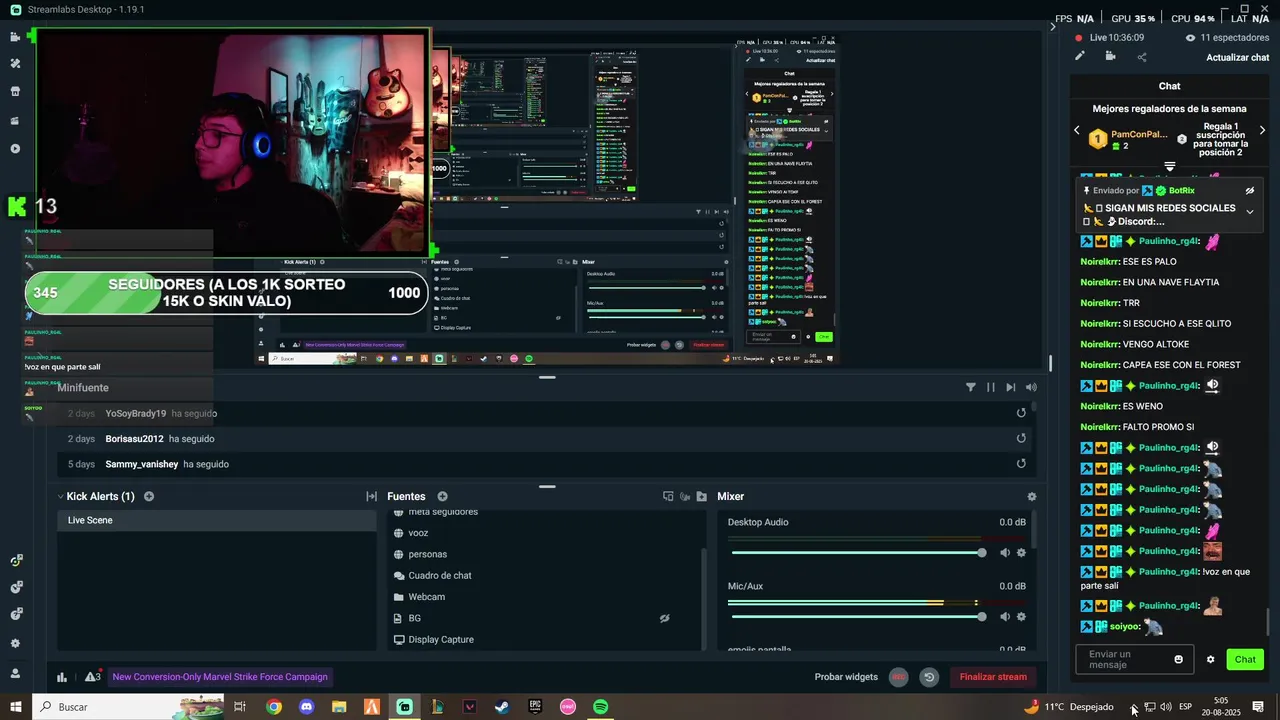Click Finalizar stream button
Viewport: 1280px width, 720px height.
[x=993, y=677]
